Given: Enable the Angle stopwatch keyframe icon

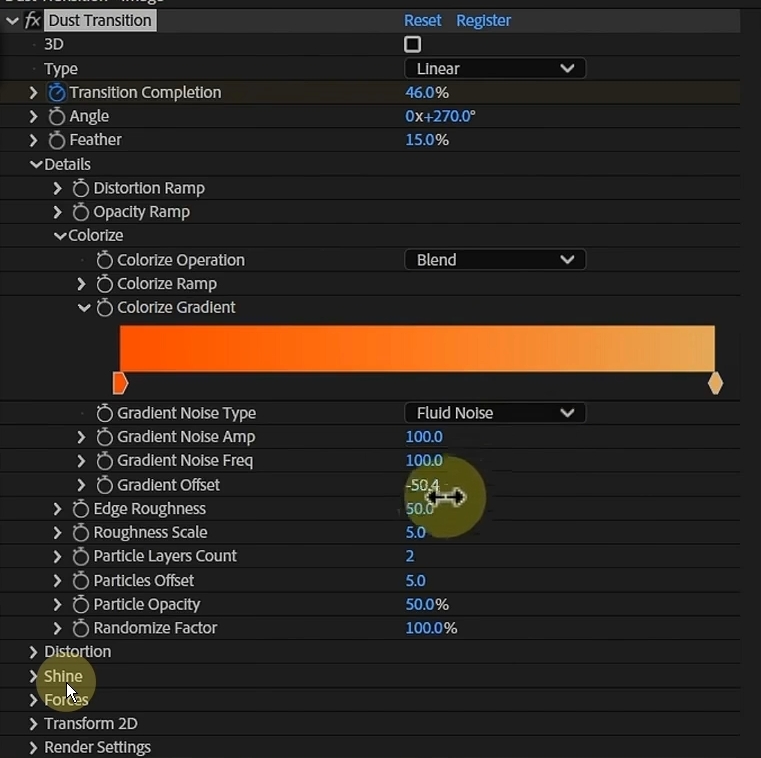Looking at the screenshot, I should 56,116.
